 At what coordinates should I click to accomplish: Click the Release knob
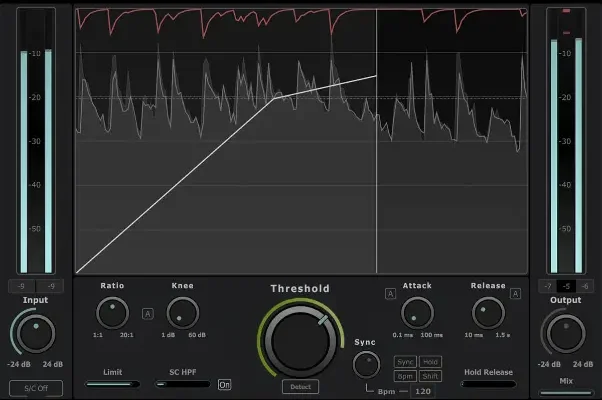point(487,313)
